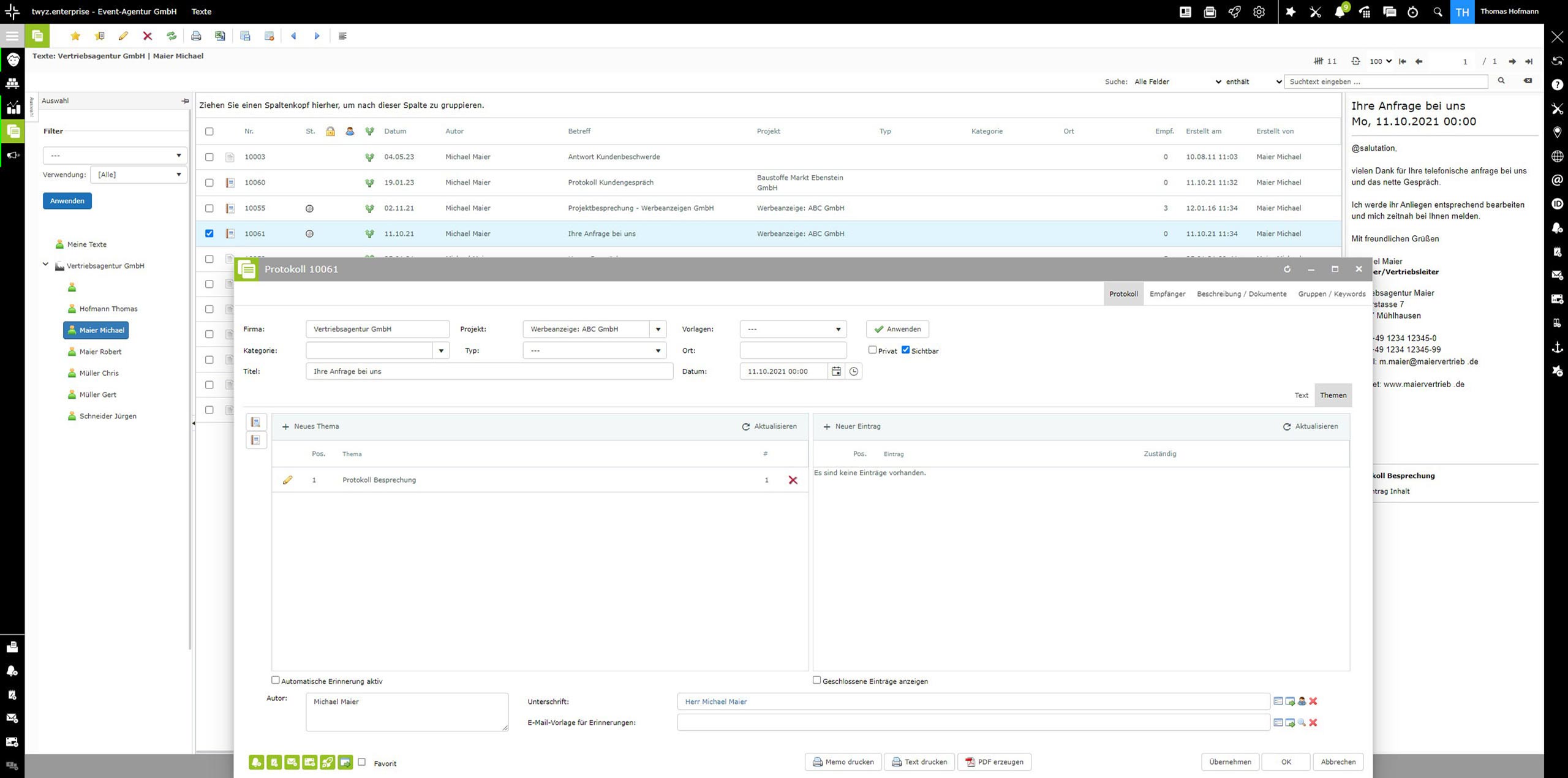
Task: Enable 'Automatische Erinnerung aktiv' checkbox
Action: point(276,680)
